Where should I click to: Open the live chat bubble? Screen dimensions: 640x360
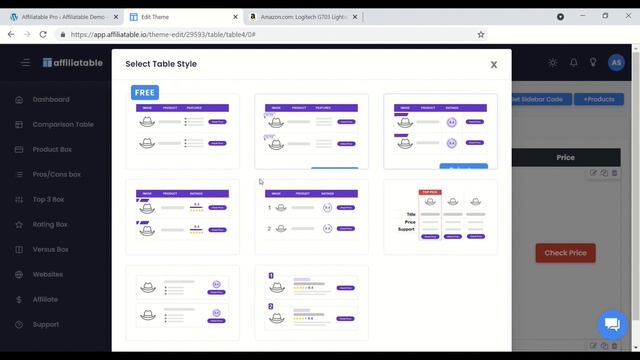click(612, 325)
